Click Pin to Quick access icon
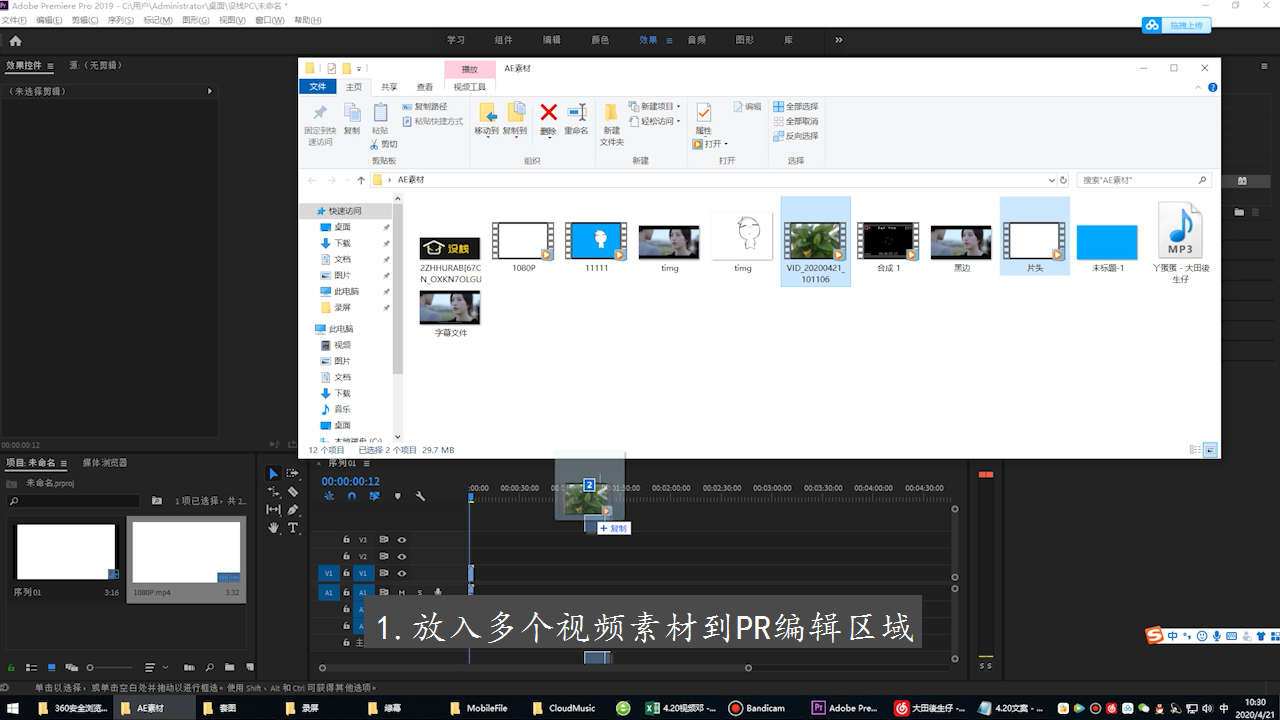Viewport: 1280px width, 720px height. pyautogui.click(x=320, y=113)
